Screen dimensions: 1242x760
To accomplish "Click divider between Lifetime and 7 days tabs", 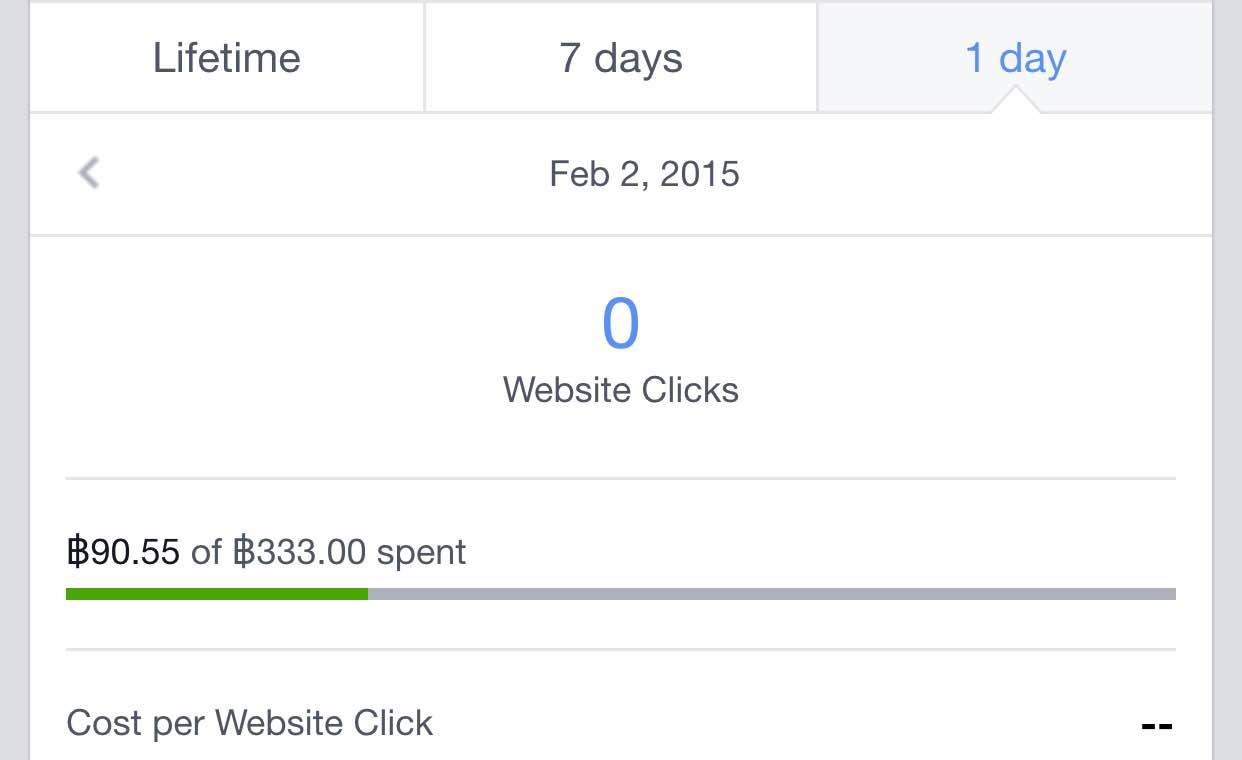I will (x=425, y=58).
